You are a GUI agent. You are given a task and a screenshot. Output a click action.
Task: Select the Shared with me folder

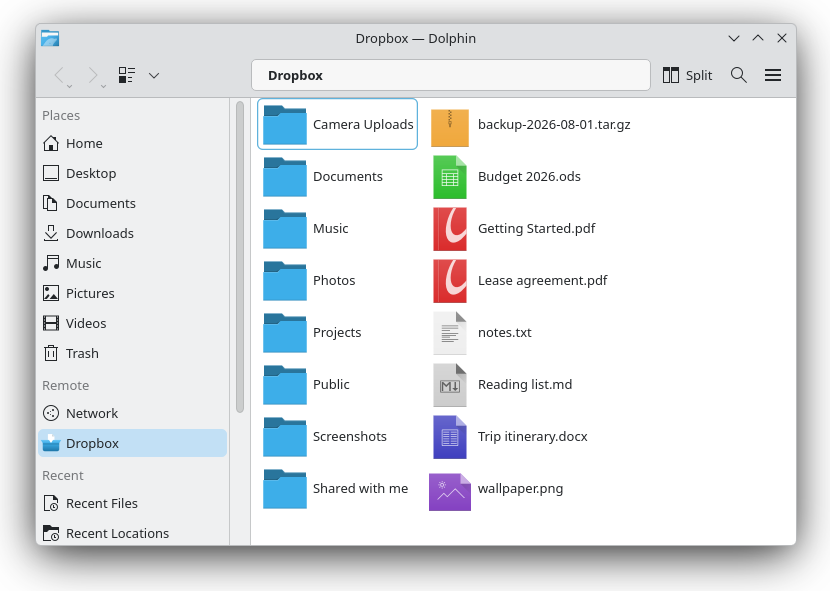(336, 488)
